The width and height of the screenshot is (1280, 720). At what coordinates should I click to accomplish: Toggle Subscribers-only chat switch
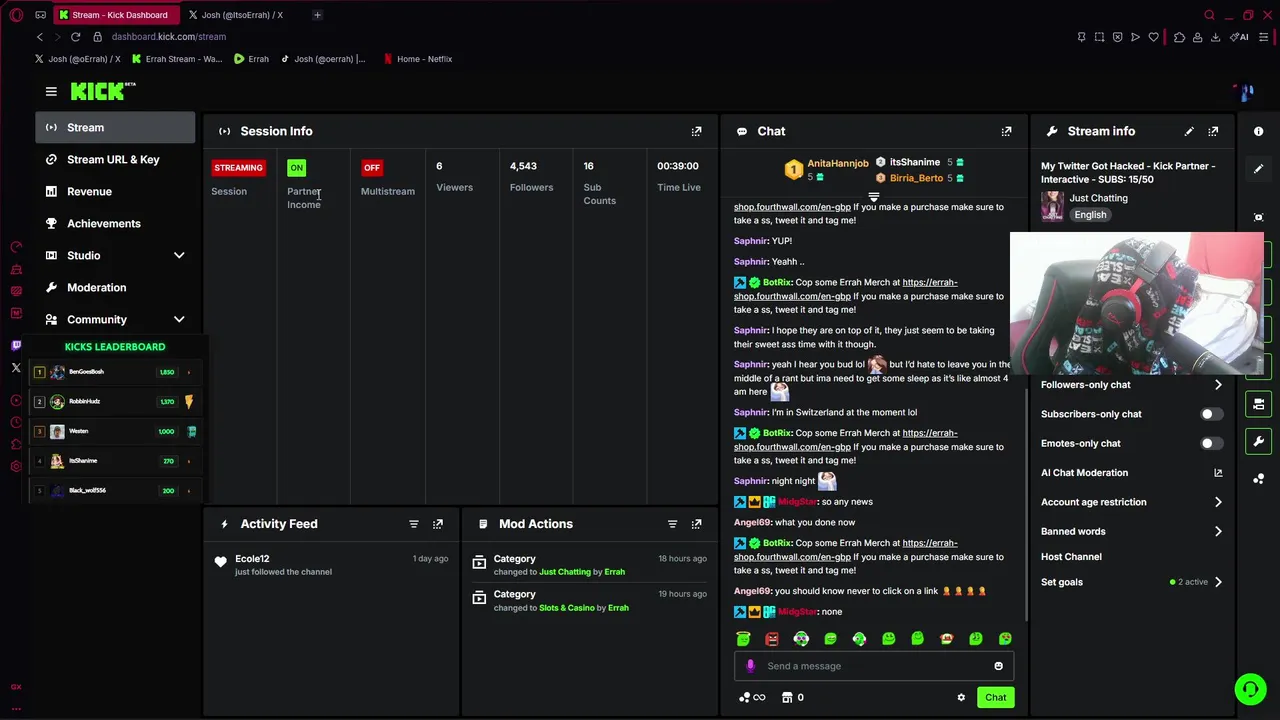coord(1210,414)
